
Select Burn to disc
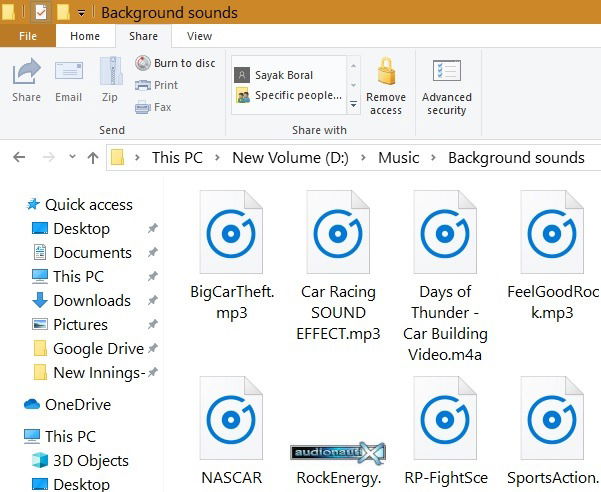[x=175, y=63]
